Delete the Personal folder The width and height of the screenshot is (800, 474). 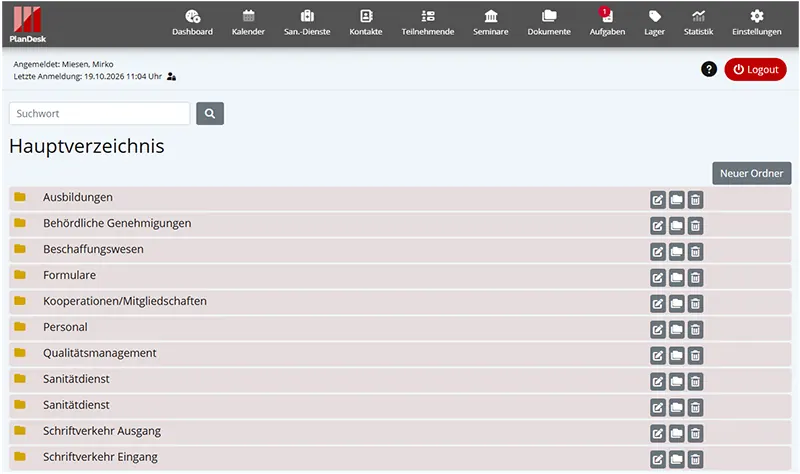[x=695, y=330]
